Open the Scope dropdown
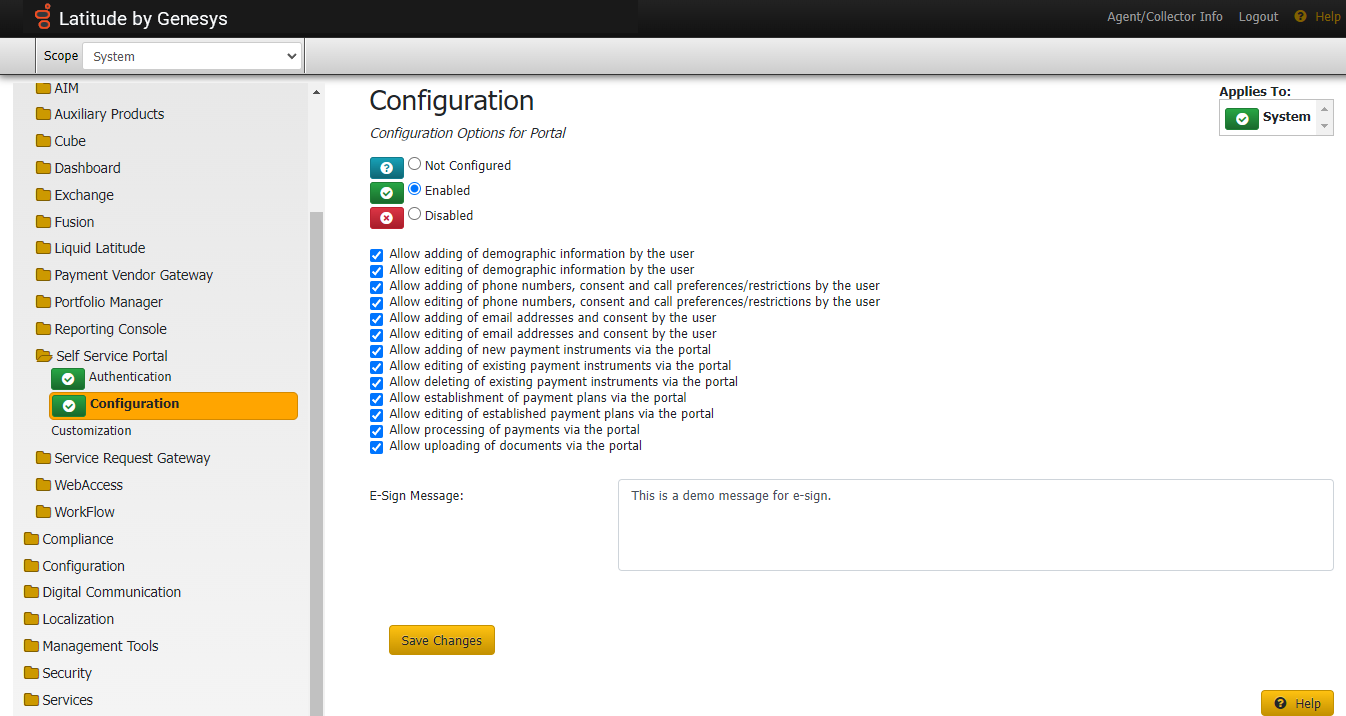 tap(192, 57)
